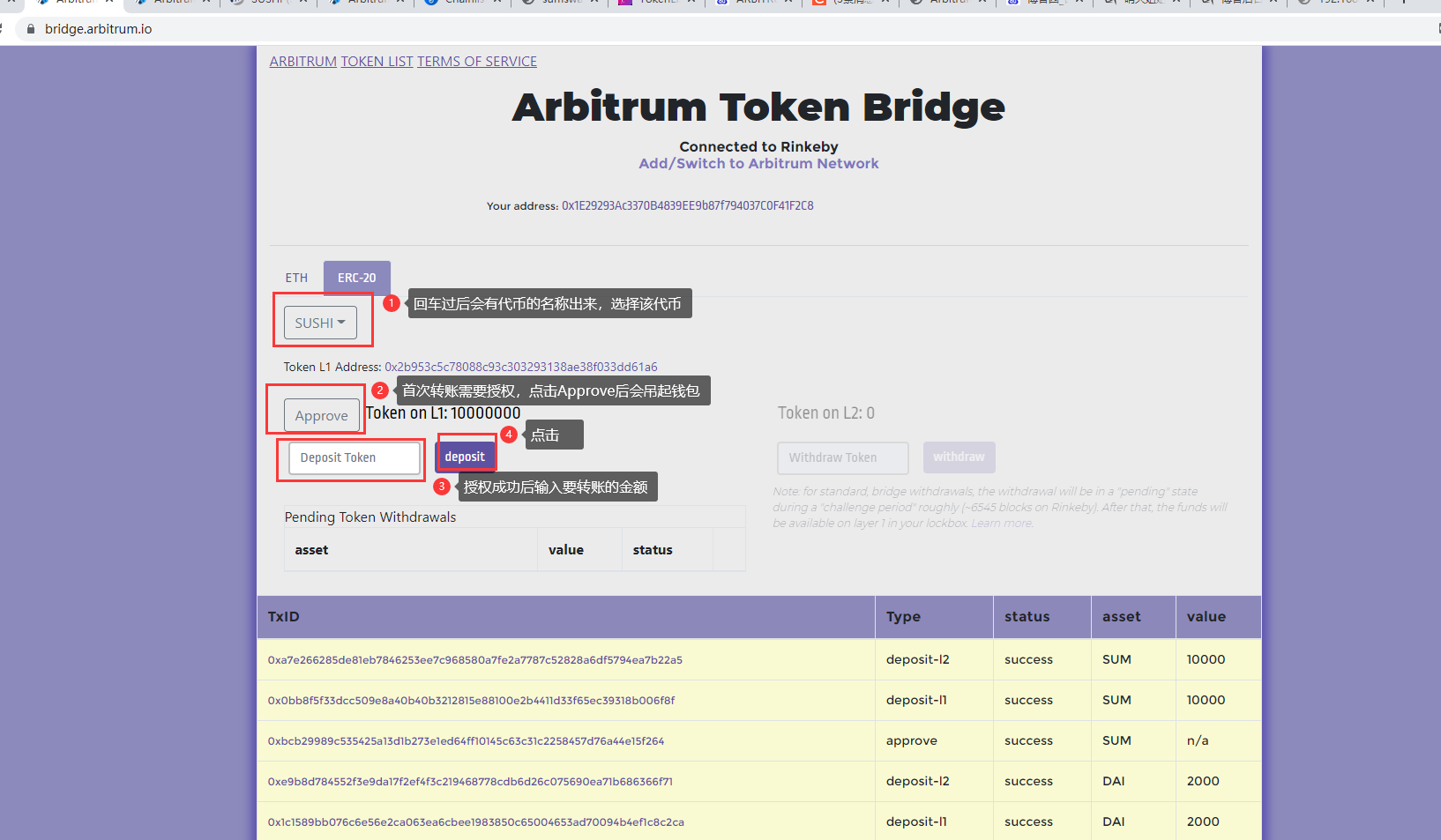Image resolution: width=1441 pixels, height=840 pixels.
Task: Click SUM asset in 0x0bb8f5 row
Action: tap(1116, 700)
